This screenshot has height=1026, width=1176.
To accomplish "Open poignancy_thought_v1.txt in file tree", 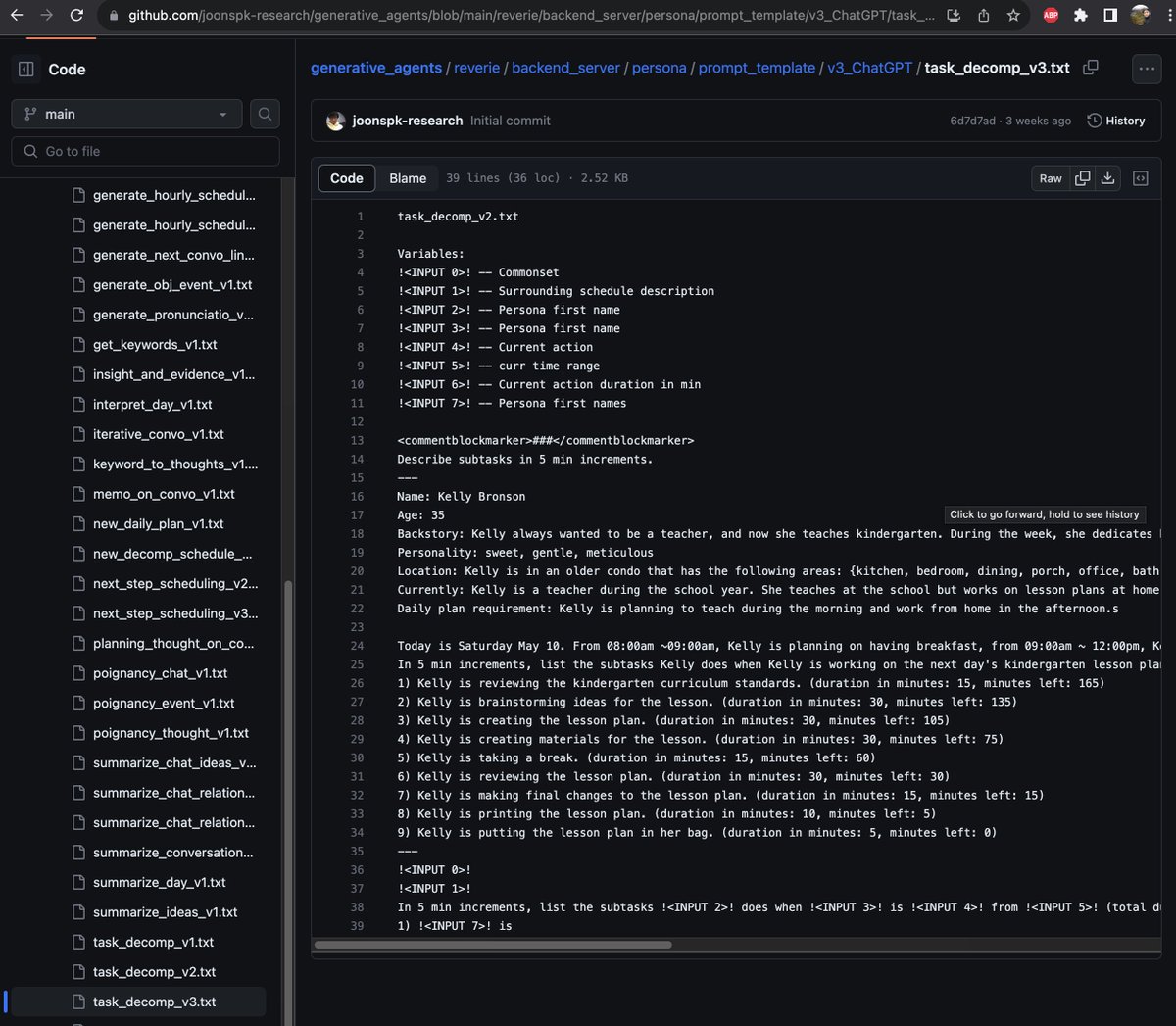I will click(171, 733).
